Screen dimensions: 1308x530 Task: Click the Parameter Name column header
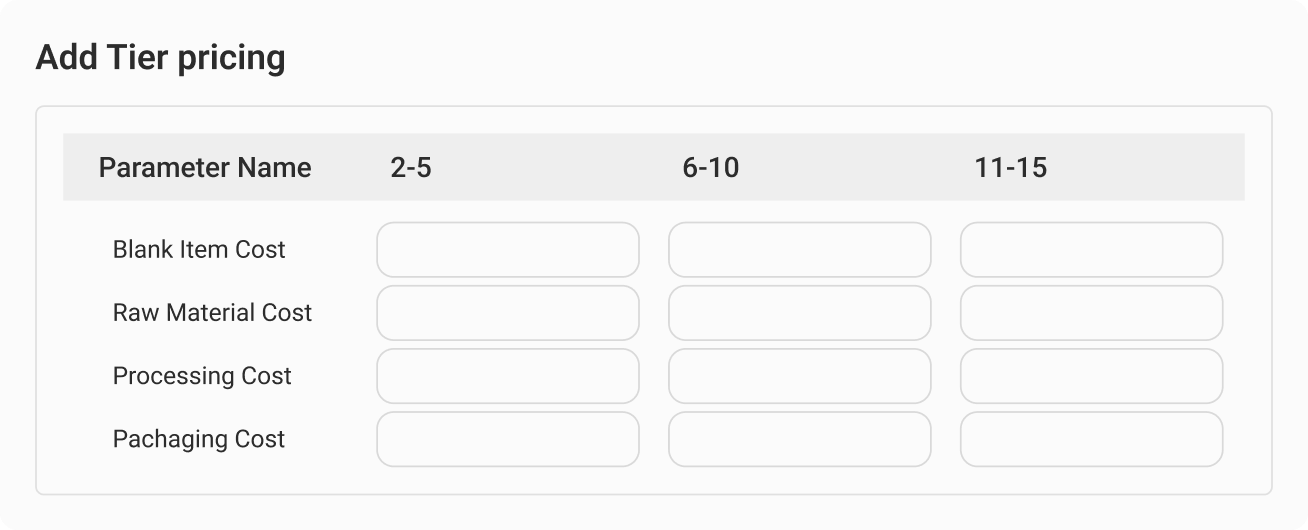[205, 168]
